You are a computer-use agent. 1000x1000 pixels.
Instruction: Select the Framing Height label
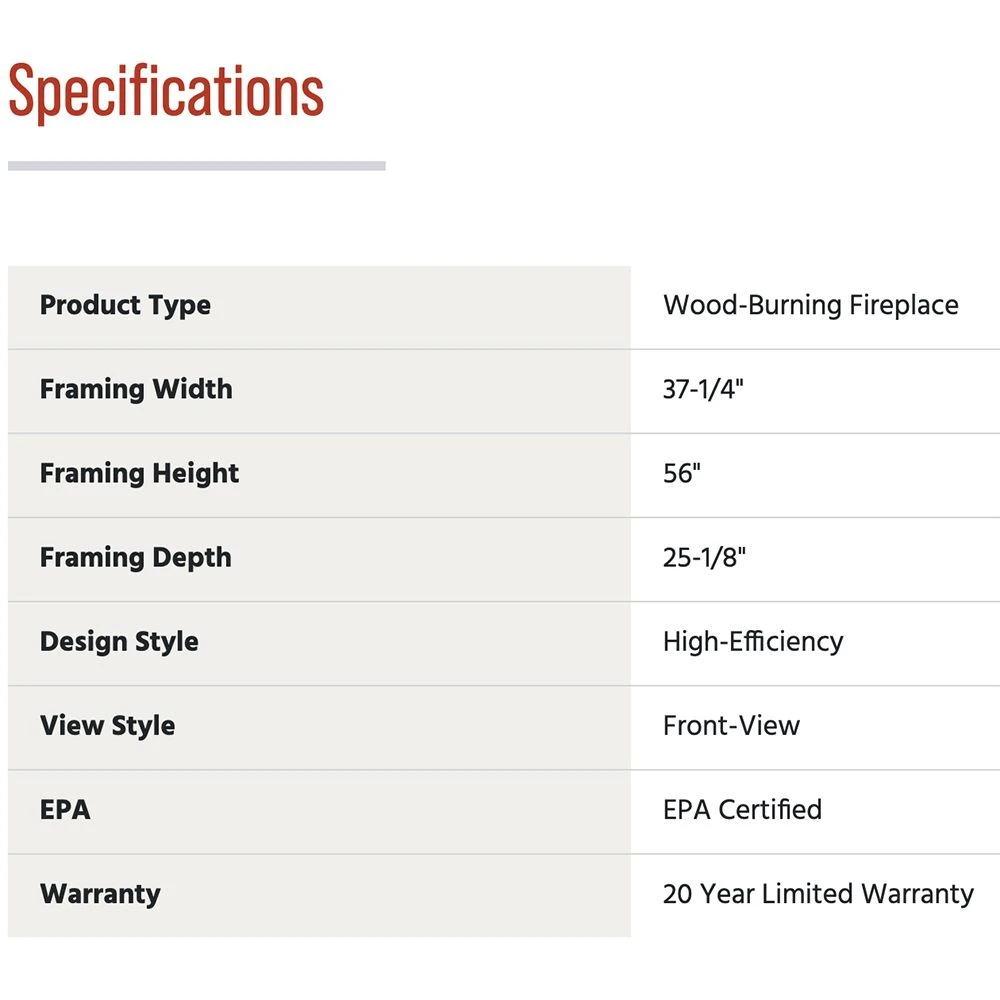[x=139, y=473]
